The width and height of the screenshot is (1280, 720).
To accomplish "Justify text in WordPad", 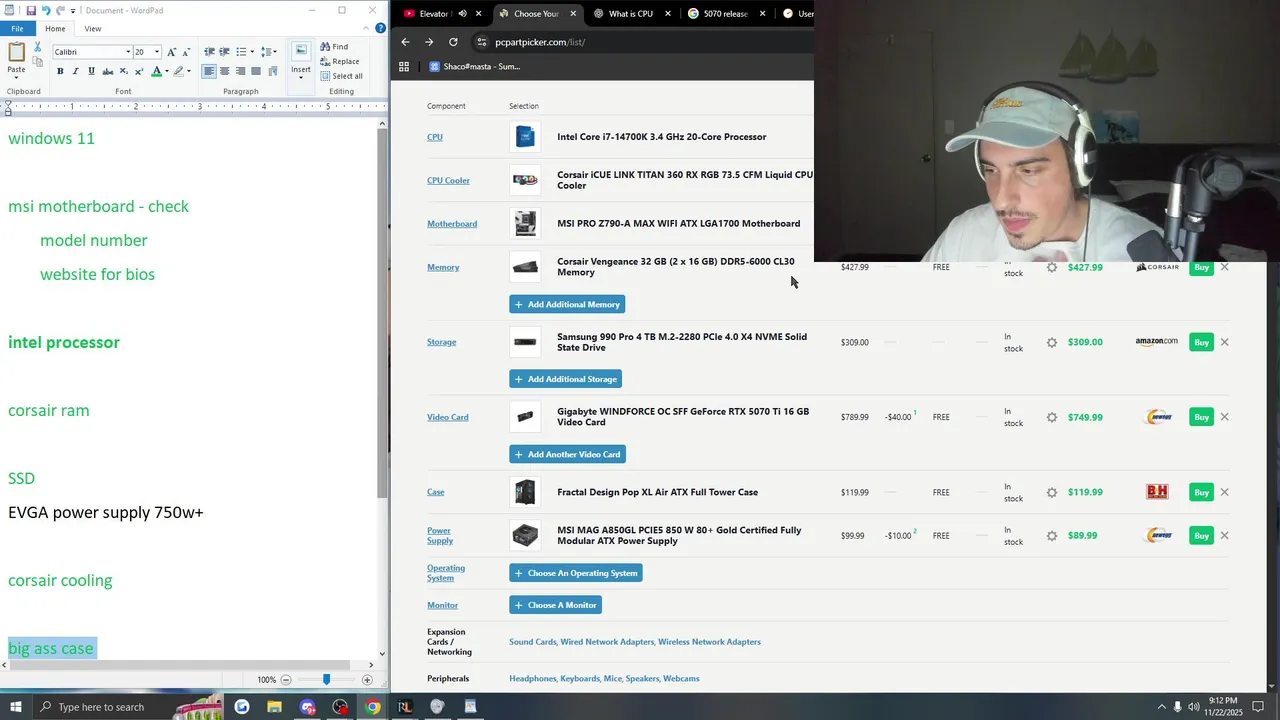I will coord(257,71).
